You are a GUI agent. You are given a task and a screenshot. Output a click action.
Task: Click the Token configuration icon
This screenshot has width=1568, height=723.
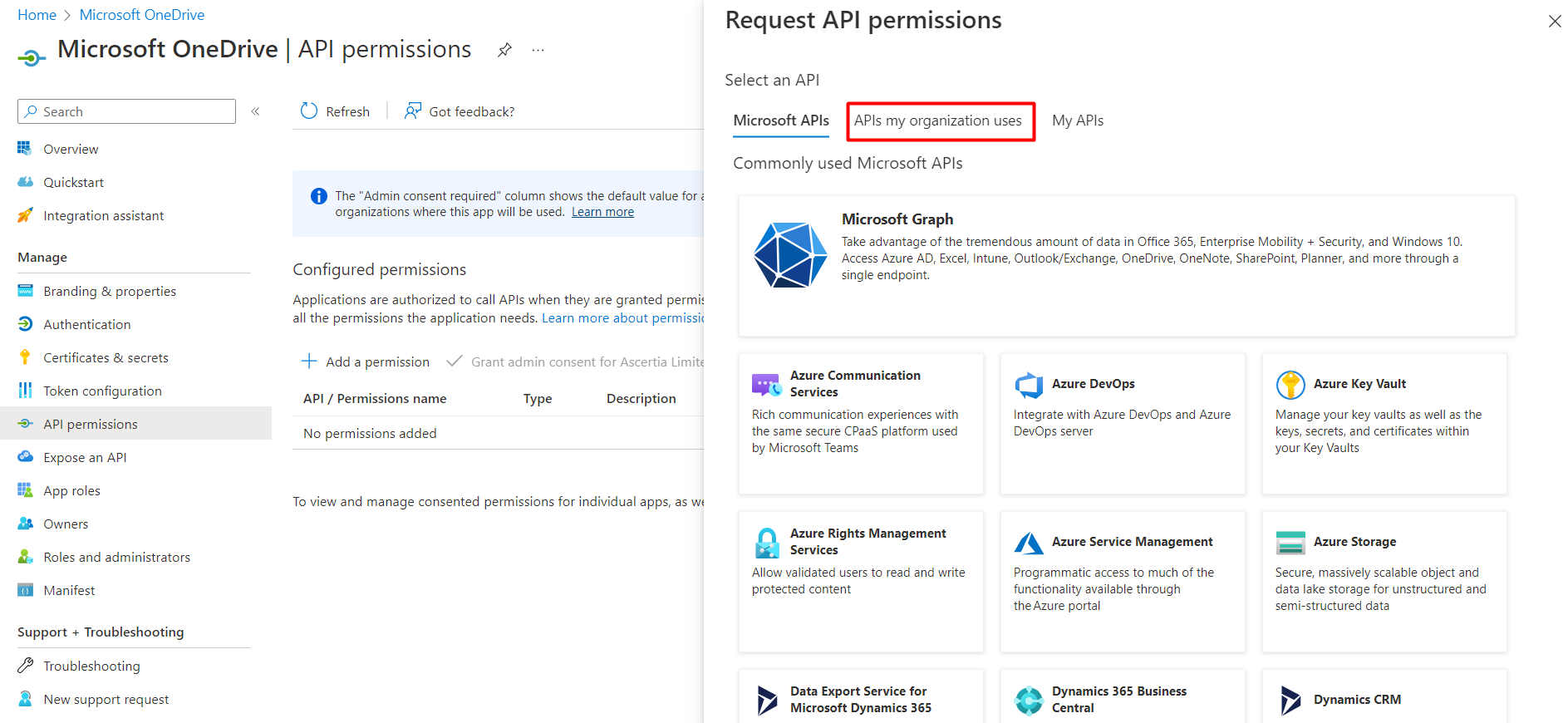[25, 391]
